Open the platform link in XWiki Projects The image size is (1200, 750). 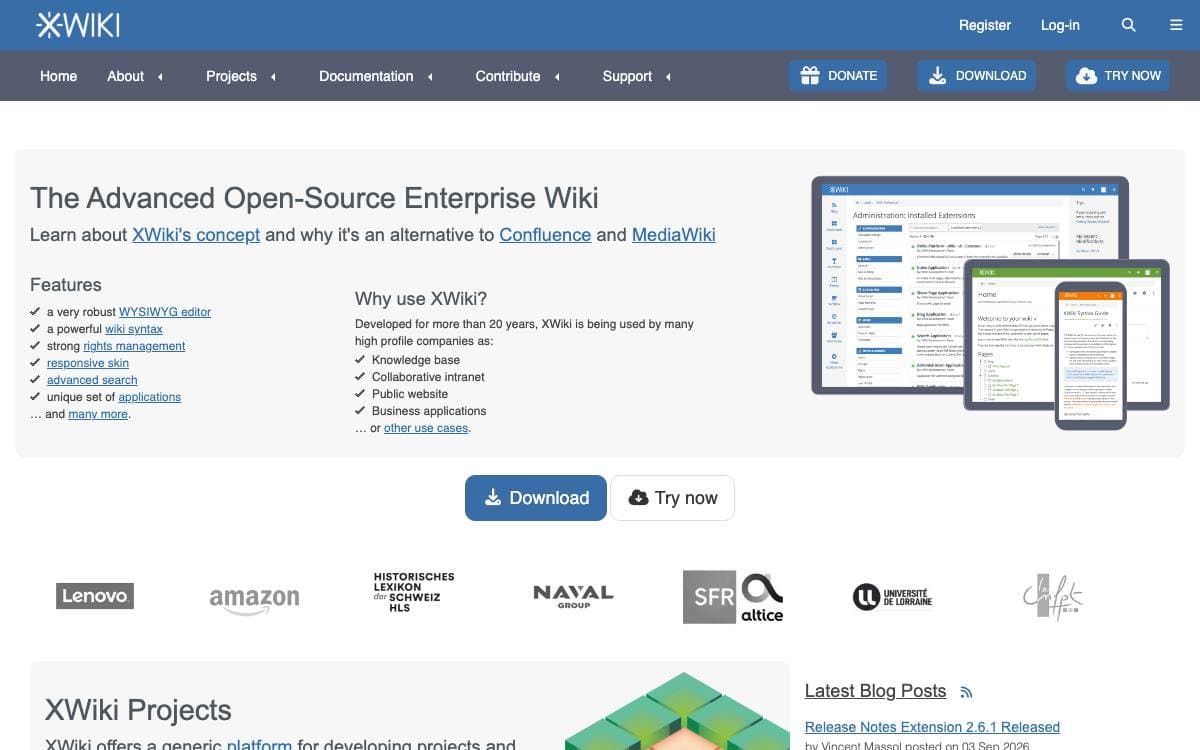259,744
